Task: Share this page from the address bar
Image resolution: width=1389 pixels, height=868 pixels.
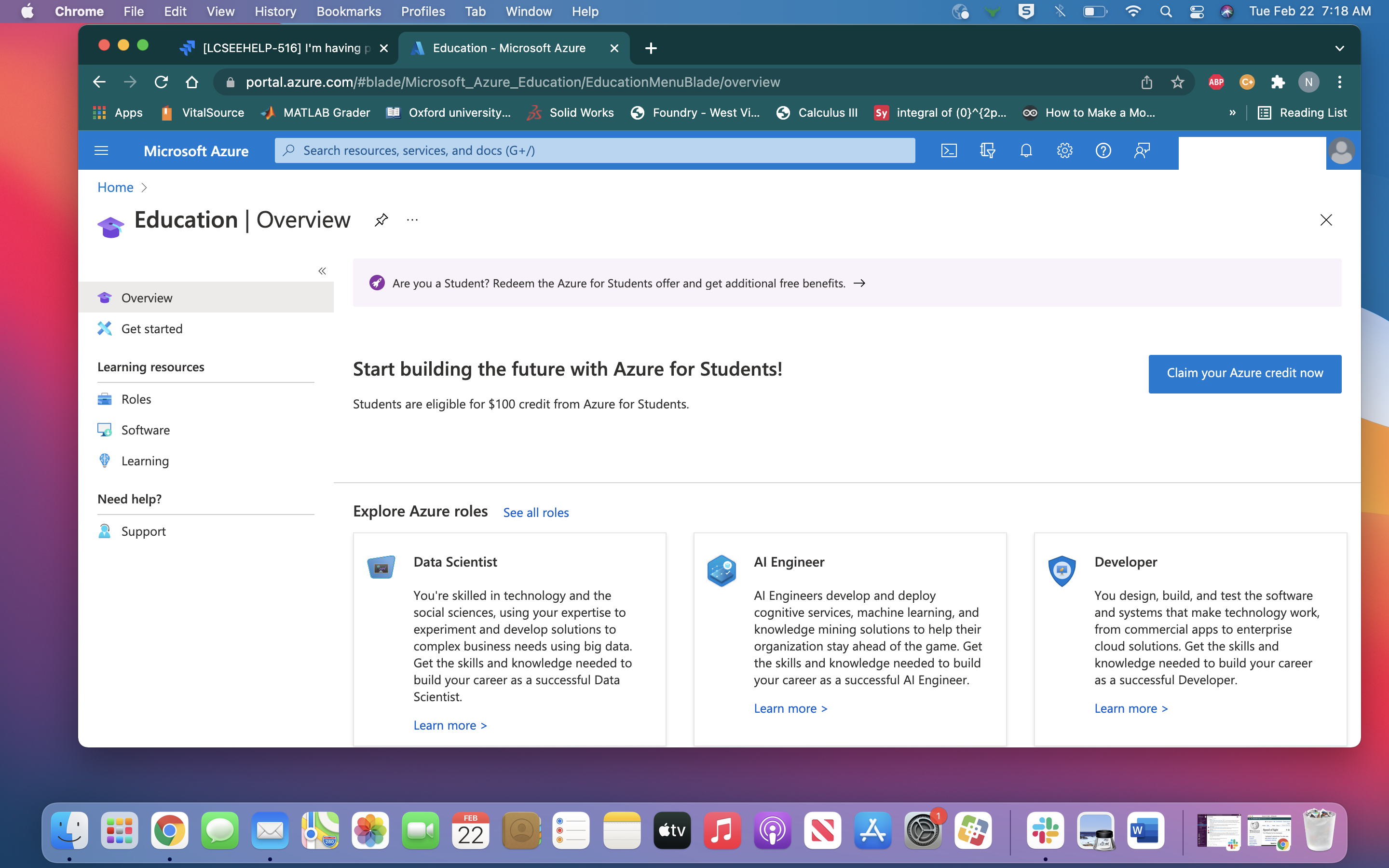Action: click(1146, 82)
